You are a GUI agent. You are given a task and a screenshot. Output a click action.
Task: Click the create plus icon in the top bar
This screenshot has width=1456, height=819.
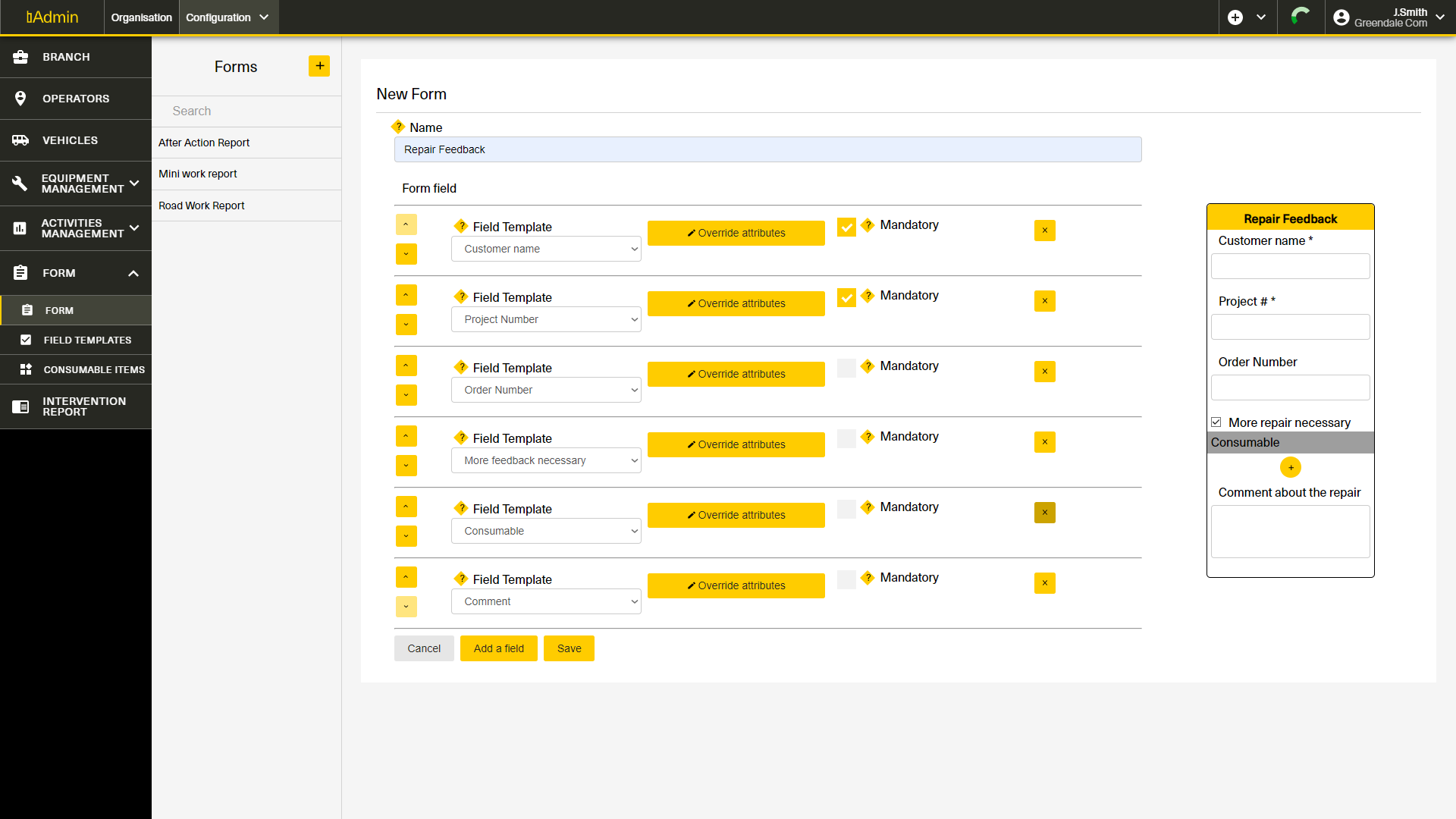tap(1235, 17)
